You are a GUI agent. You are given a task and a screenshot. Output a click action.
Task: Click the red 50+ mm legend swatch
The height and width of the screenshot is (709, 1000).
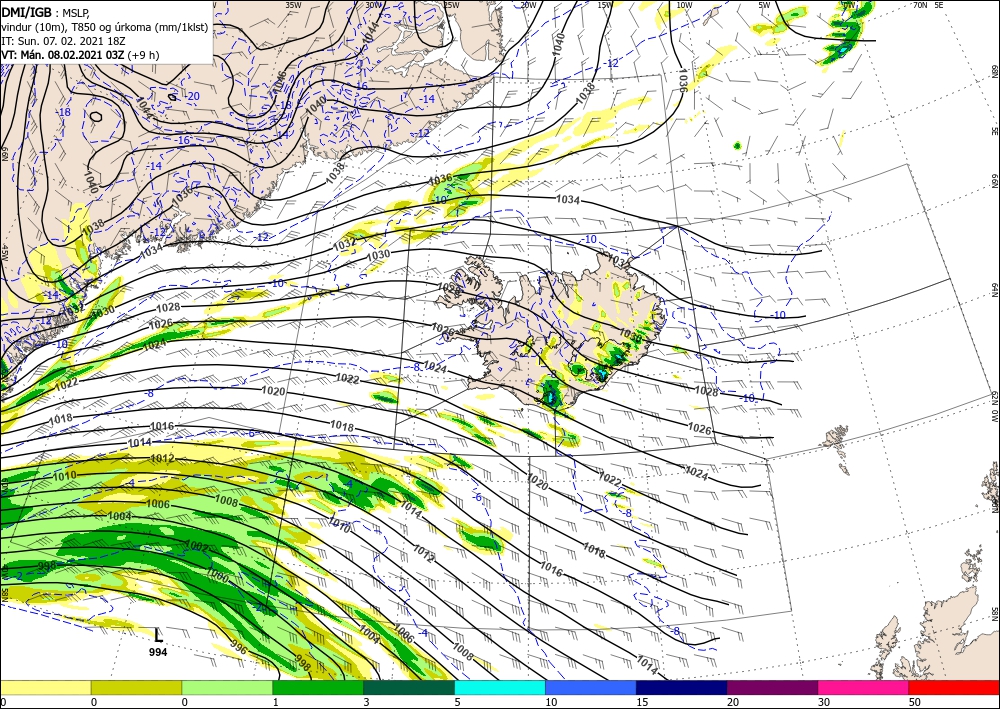tap(954, 688)
